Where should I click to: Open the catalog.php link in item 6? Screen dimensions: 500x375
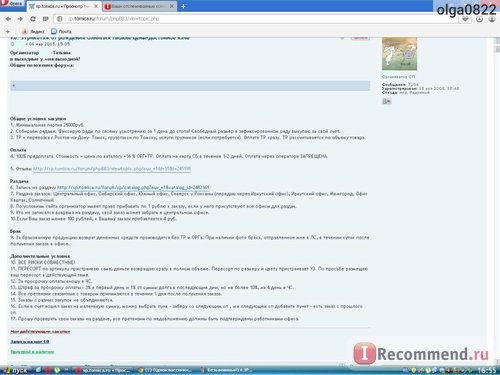pyautogui.click(x=133, y=188)
